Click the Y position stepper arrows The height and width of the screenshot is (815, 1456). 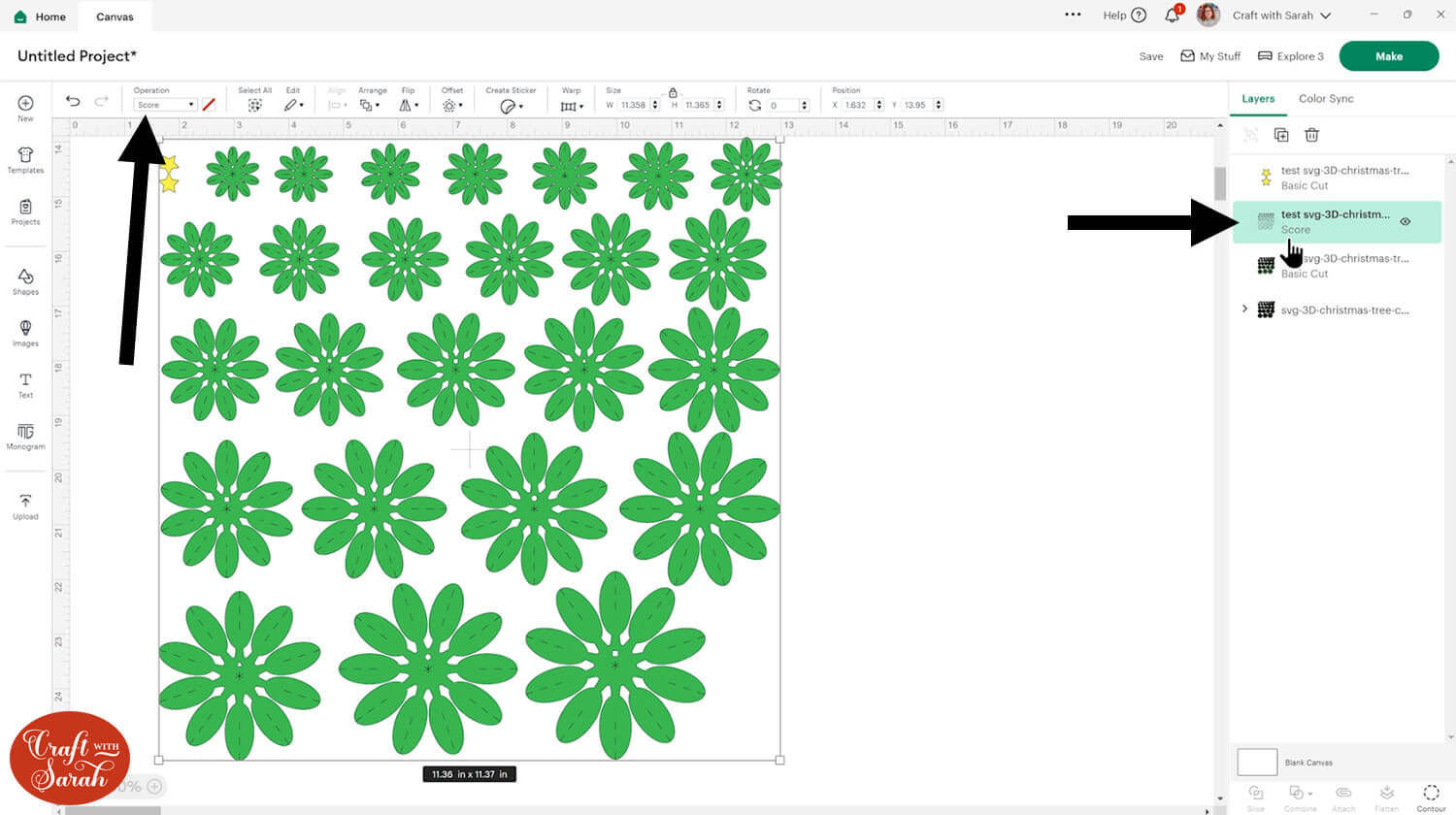tap(938, 105)
